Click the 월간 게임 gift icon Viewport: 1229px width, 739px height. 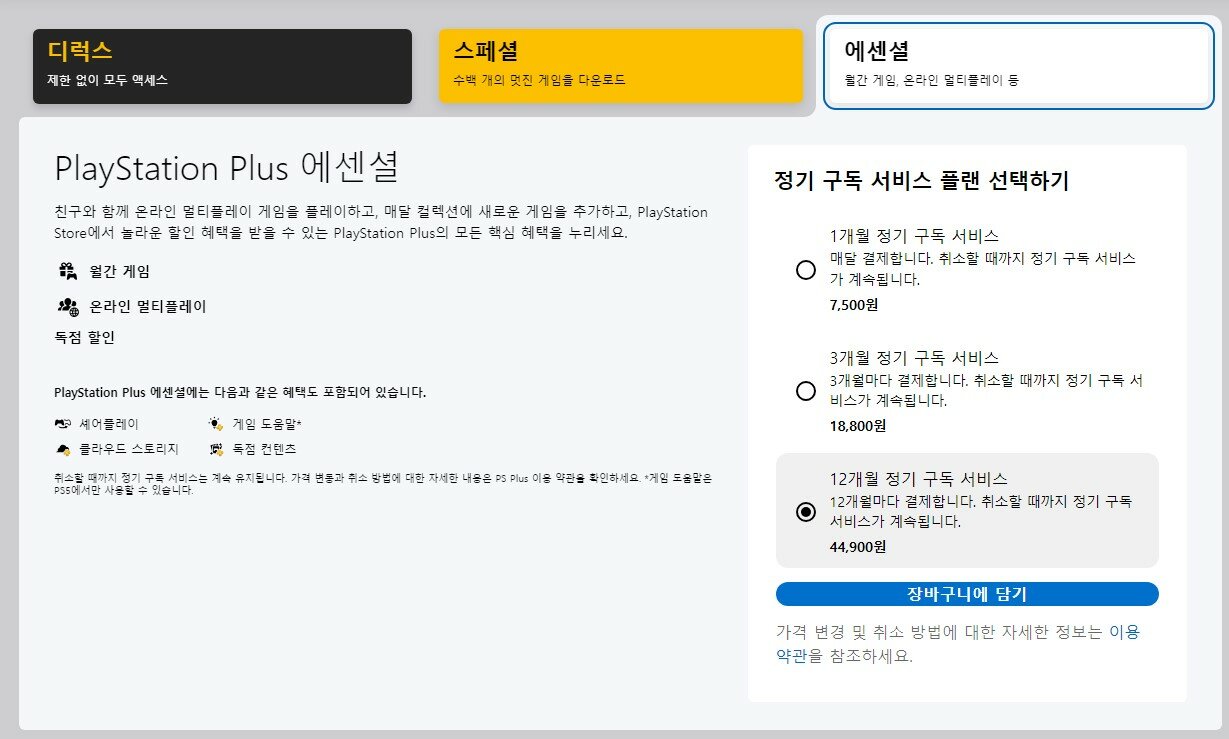tap(68, 271)
